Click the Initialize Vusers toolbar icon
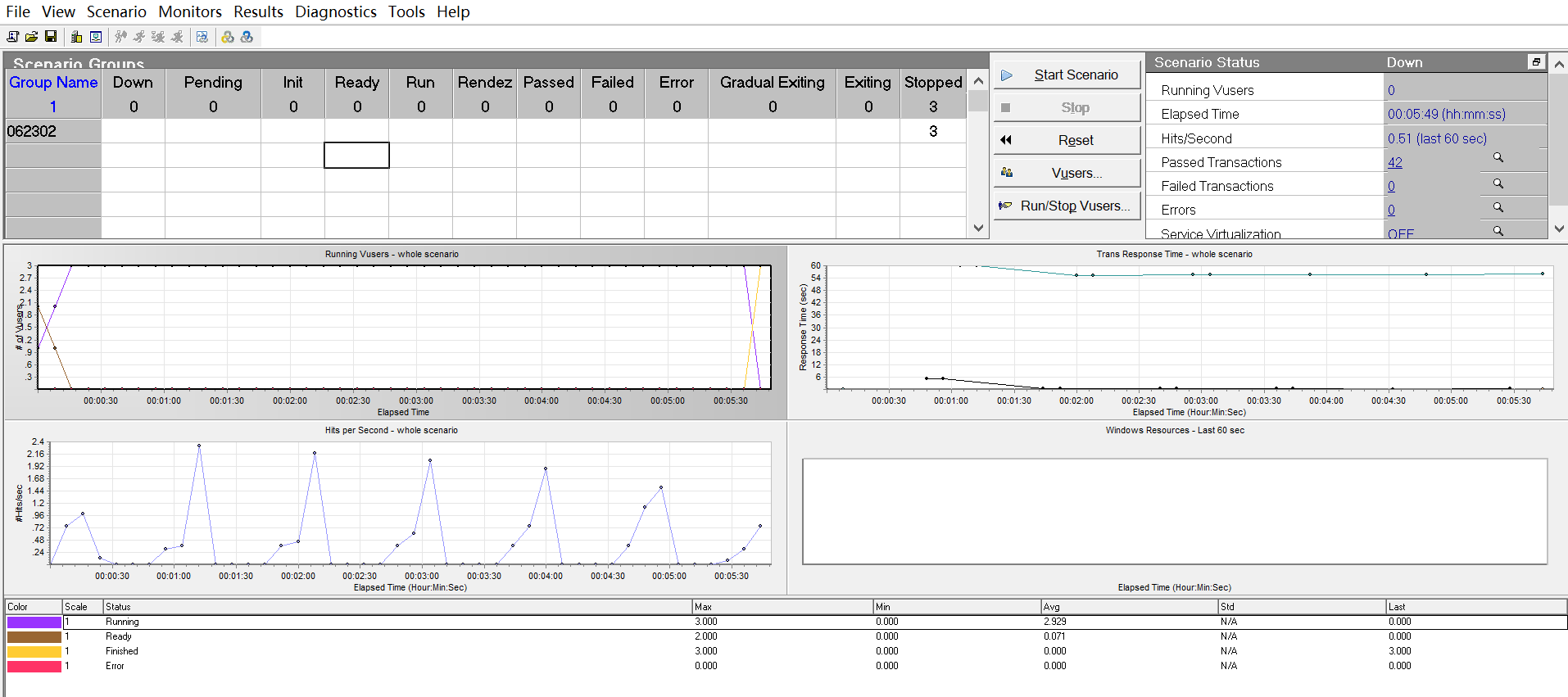 coord(120,37)
